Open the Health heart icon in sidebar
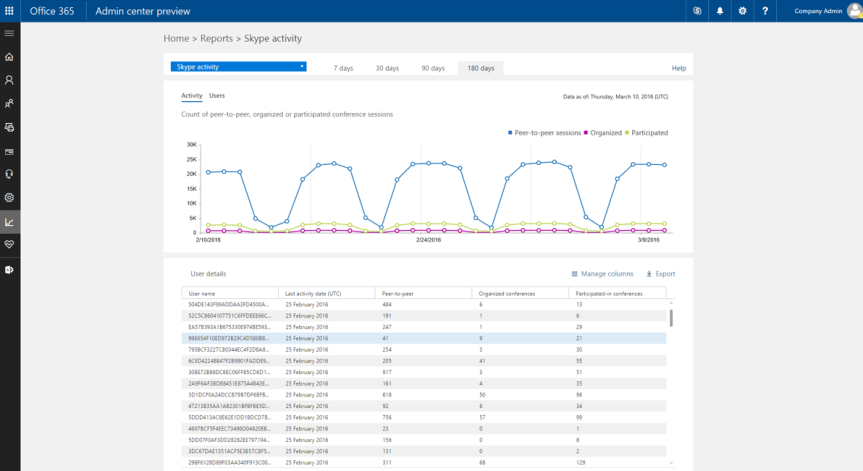 [x=10, y=245]
